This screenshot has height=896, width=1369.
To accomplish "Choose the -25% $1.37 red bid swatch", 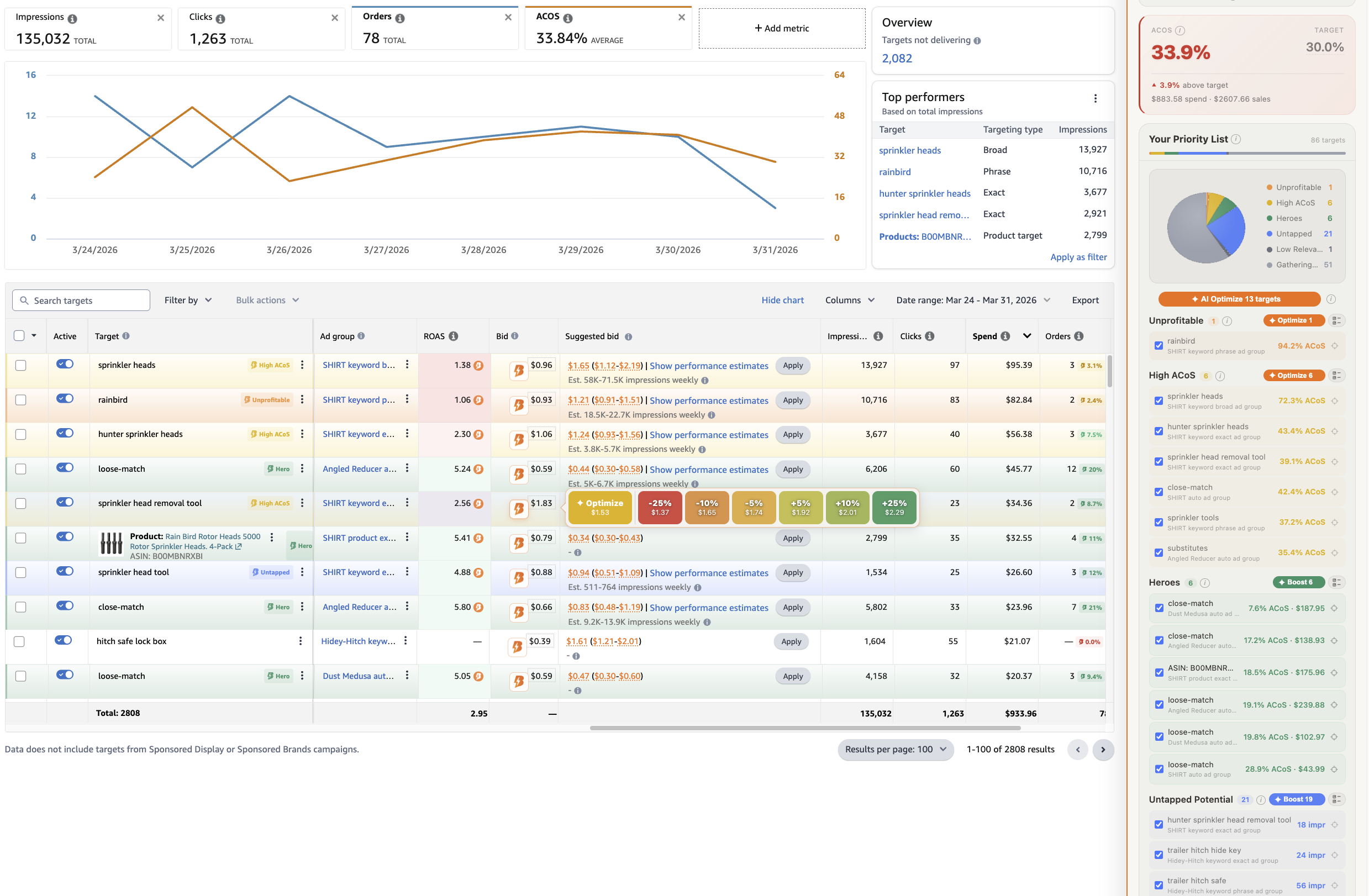I will (x=659, y=507).
